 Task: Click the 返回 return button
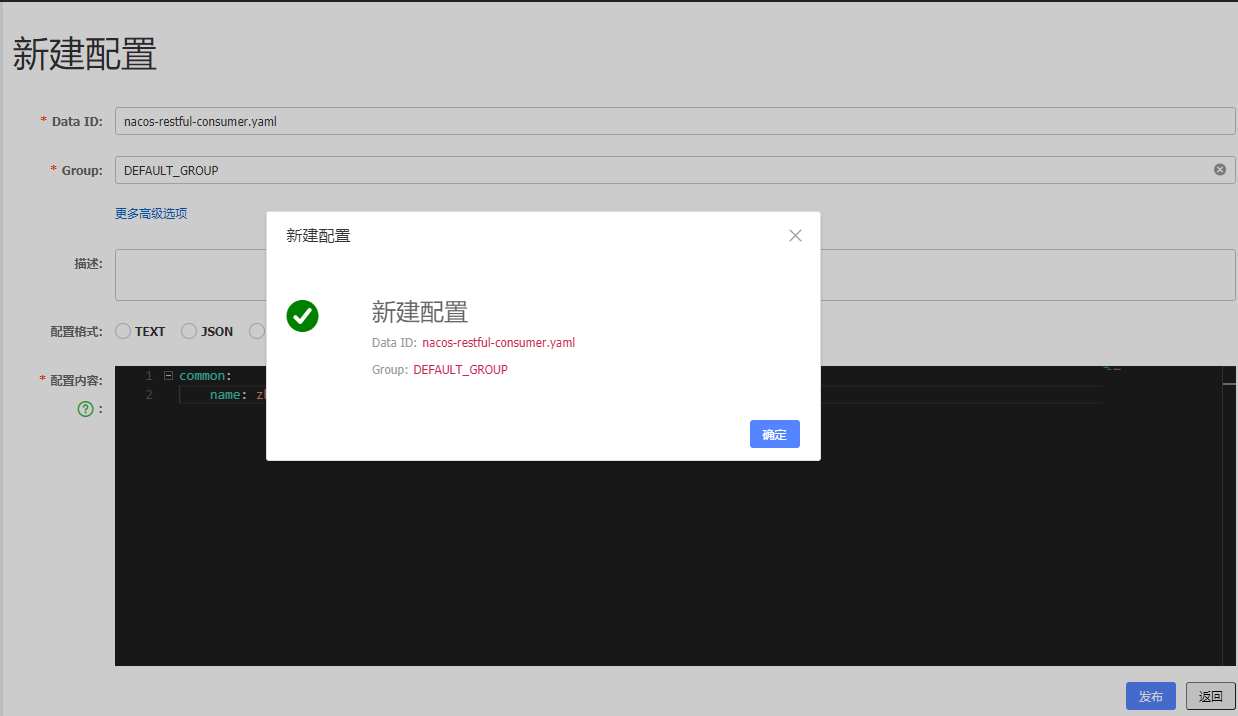[x=1210, y=696]
